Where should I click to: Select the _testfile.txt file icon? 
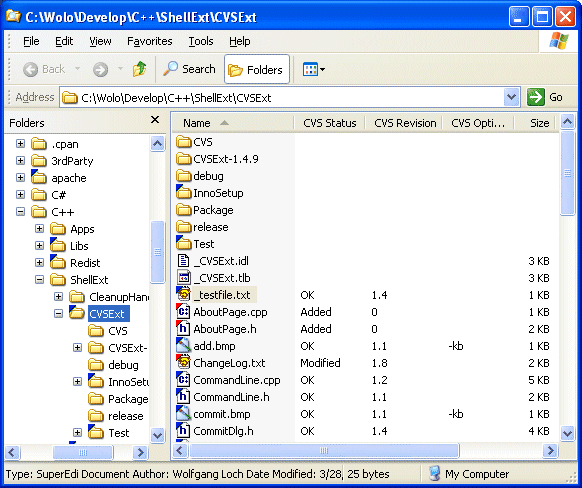tap(183, 294)
